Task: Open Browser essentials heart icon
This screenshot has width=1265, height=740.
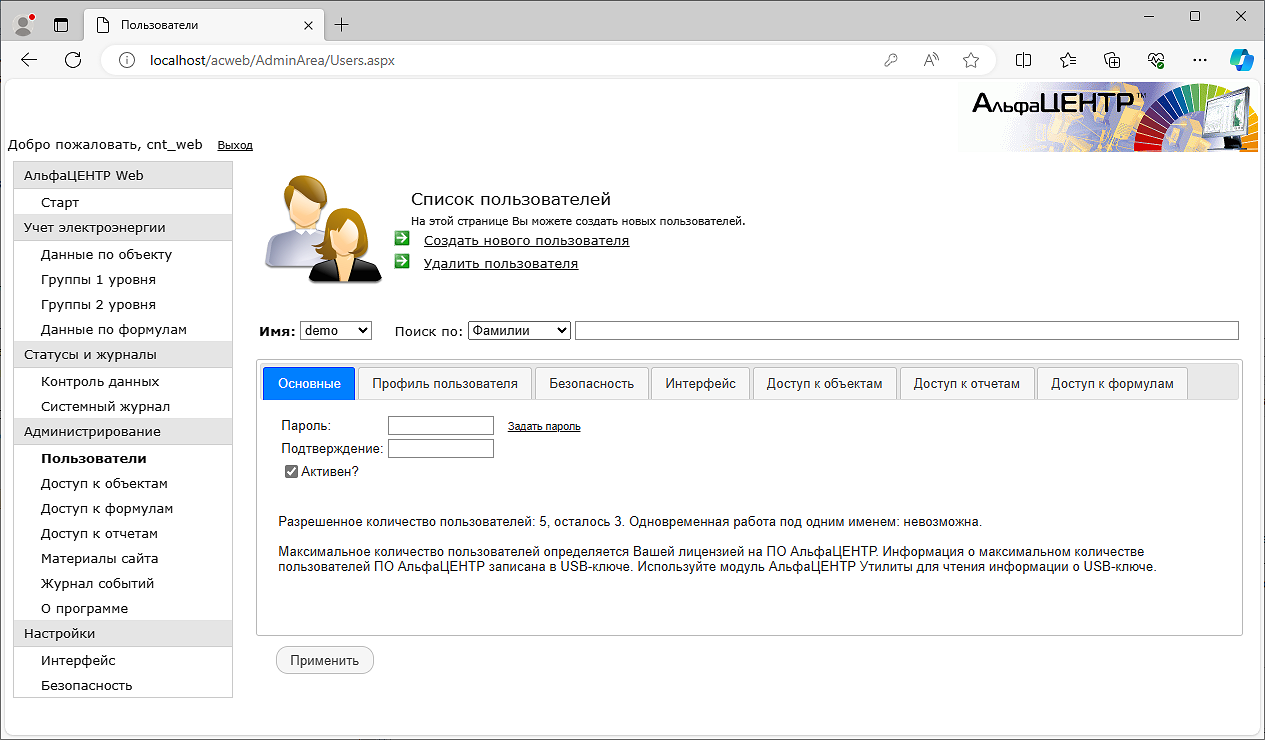Action: 1156,60
